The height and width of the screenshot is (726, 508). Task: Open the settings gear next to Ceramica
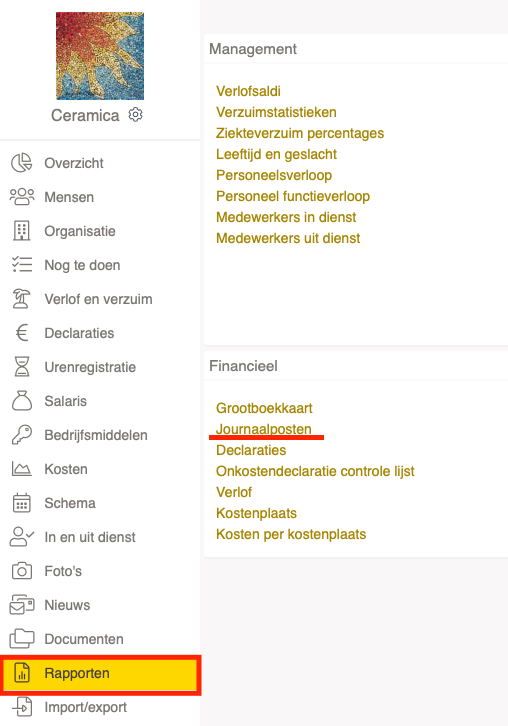[135, 114]
